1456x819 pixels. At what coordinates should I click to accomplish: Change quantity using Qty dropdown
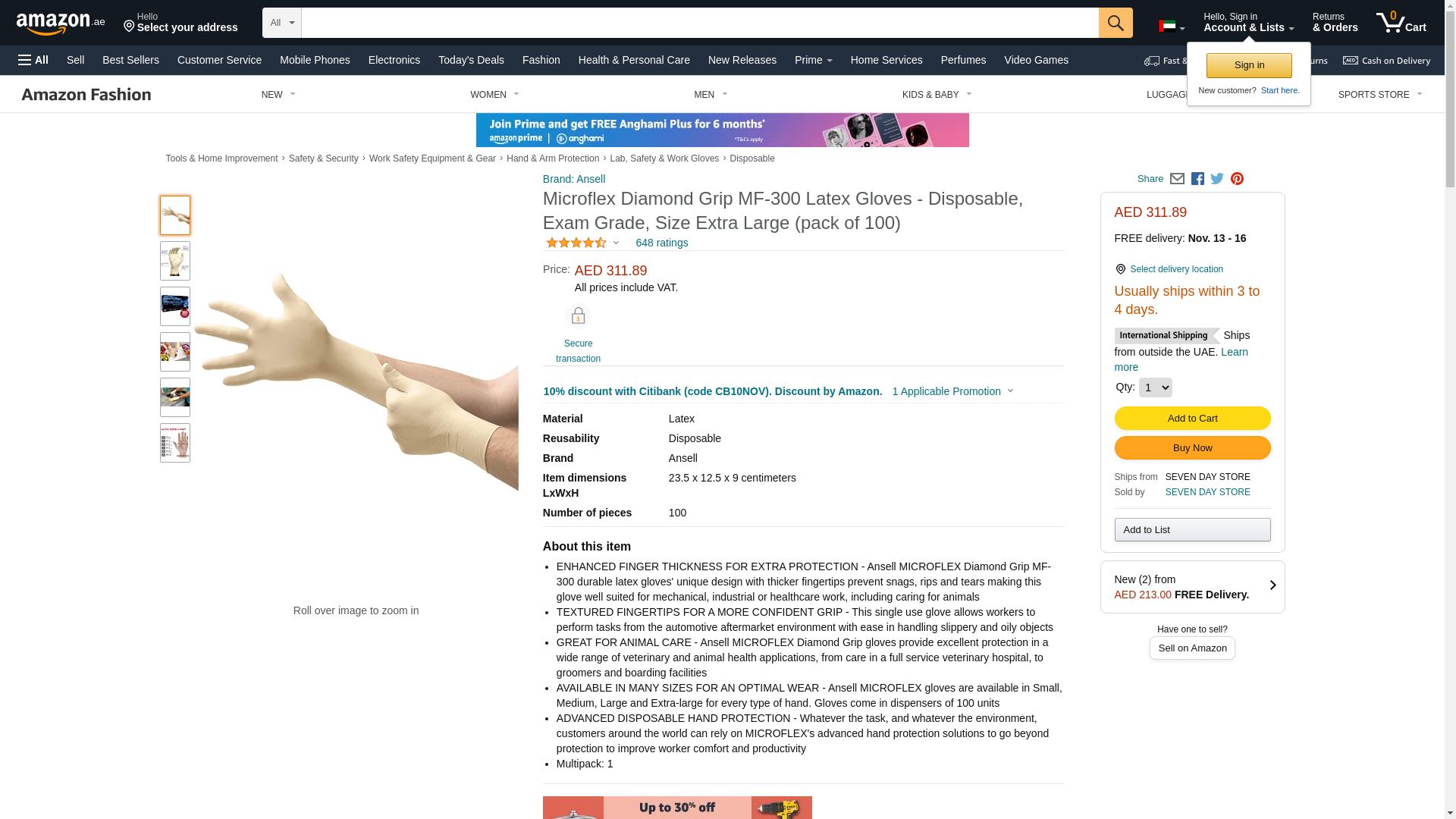(1155, 388)
